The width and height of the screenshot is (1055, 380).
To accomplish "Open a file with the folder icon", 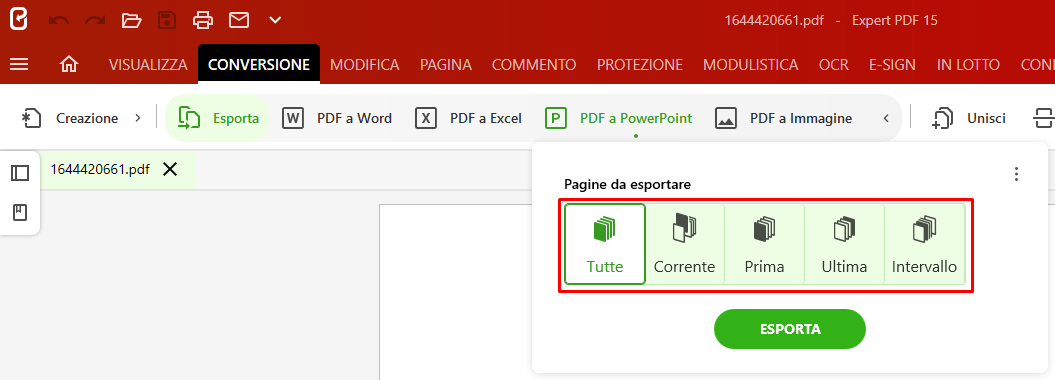I will pos(131,20).
